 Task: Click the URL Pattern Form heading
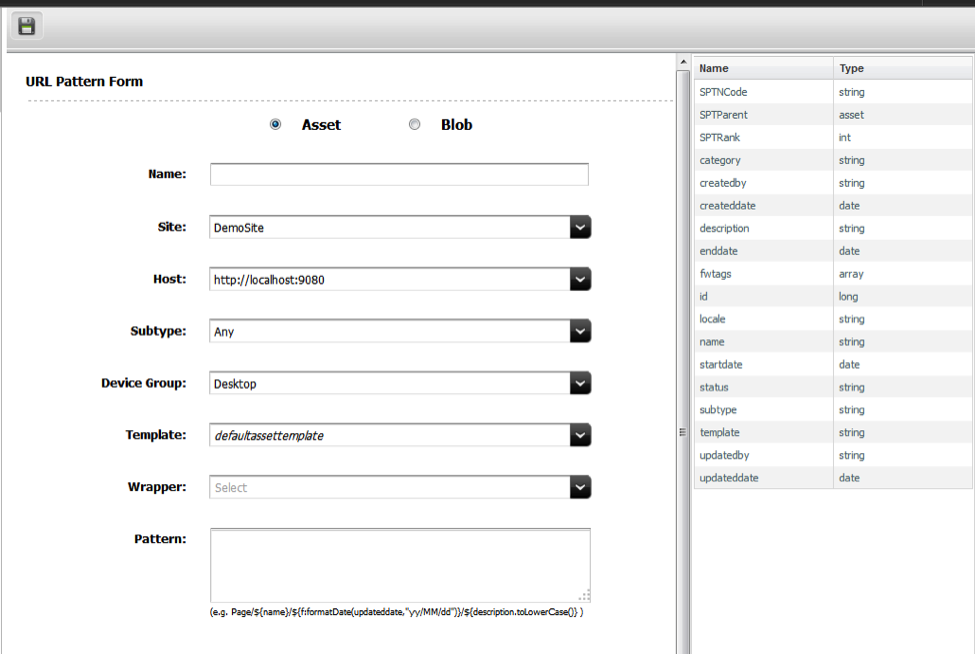point(84,81)
